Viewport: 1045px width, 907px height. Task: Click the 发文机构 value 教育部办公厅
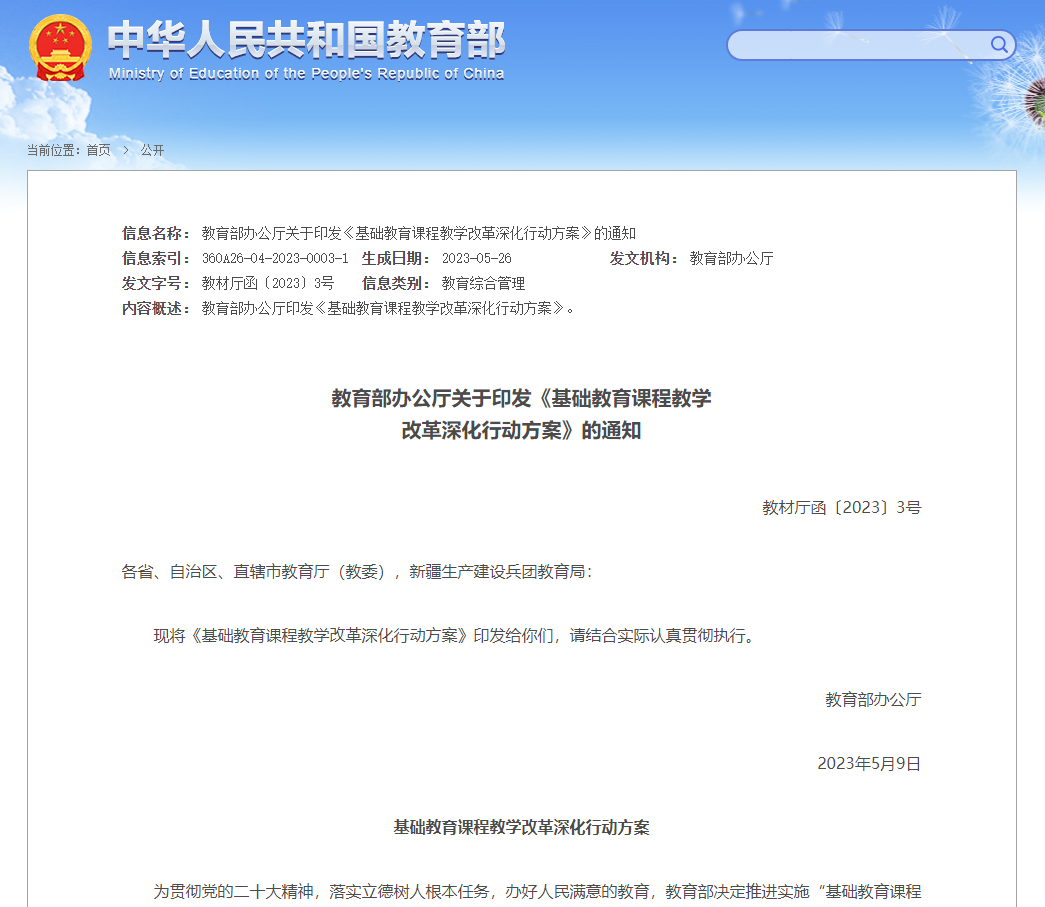click(x=731, y=258)
